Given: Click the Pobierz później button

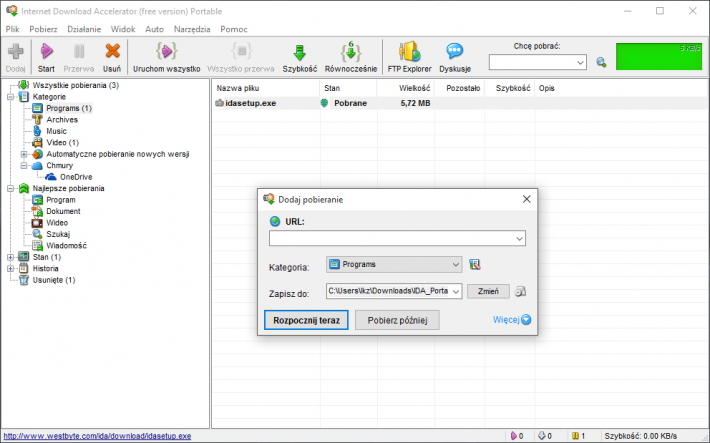Looking at the screenshot, I should (x=397, y=320).
